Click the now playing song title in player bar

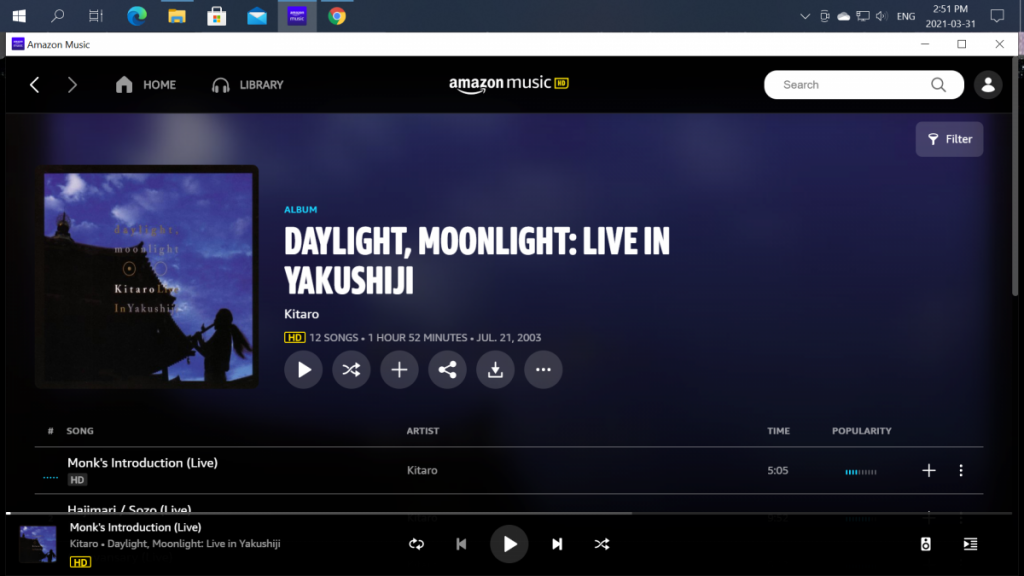pos(135,528)
